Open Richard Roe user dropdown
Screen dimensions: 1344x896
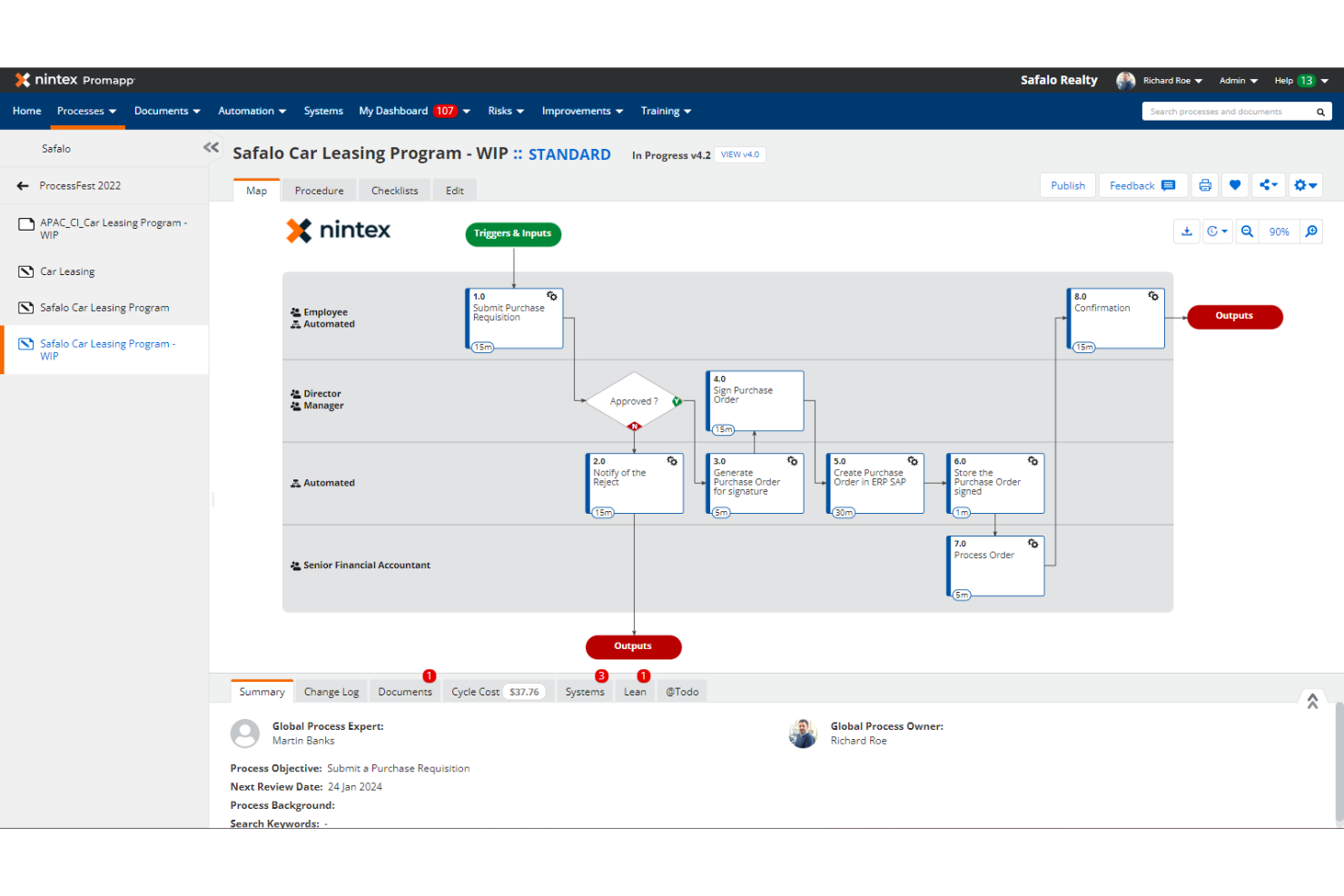tap(1172, 81)
